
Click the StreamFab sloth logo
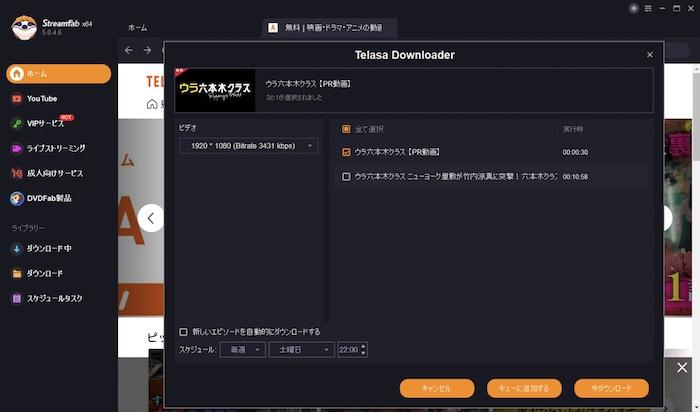coord(24,27)
